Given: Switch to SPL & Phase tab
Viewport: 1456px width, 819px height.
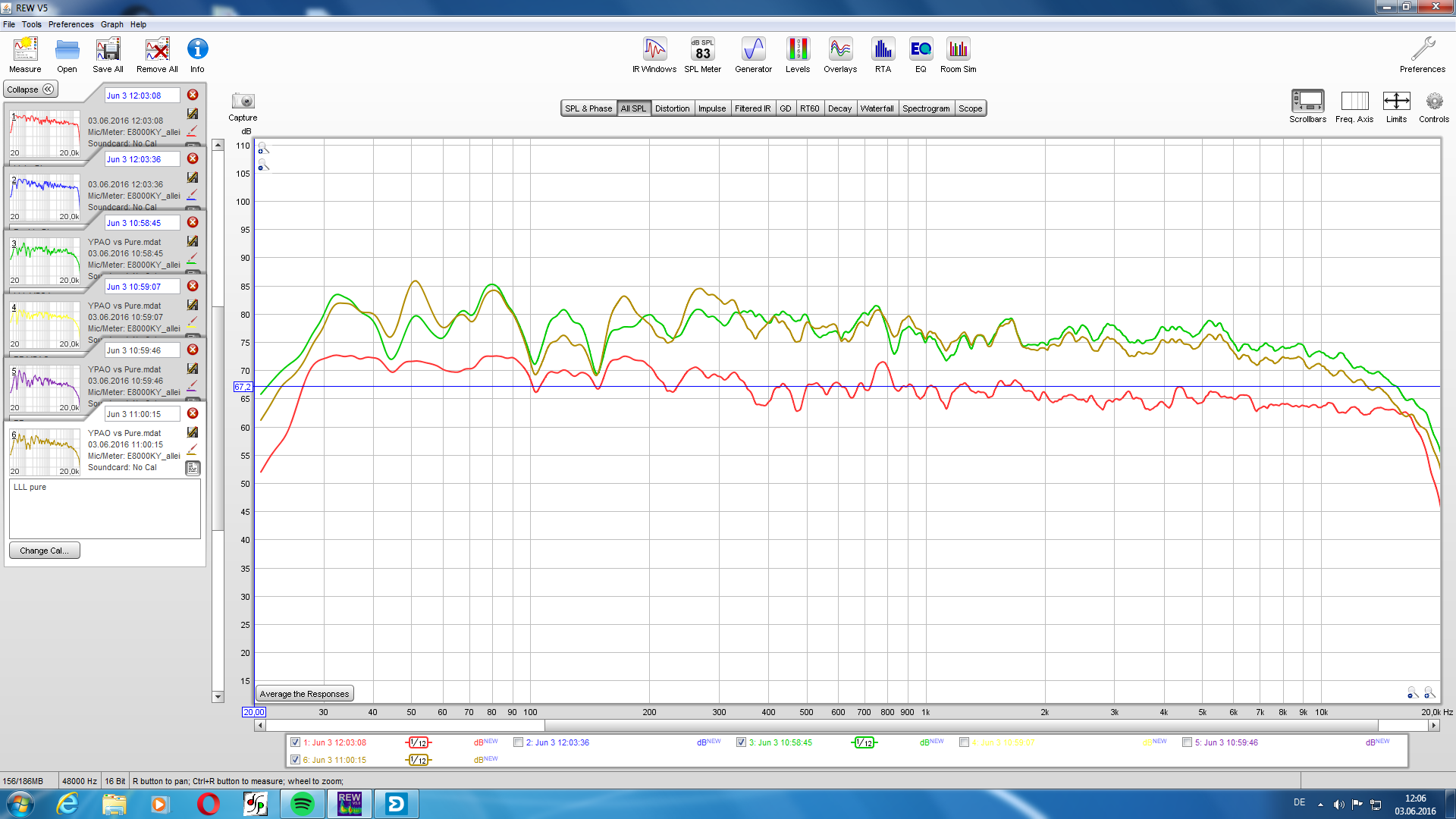Looking at the screenshot, I should (588, 108).
